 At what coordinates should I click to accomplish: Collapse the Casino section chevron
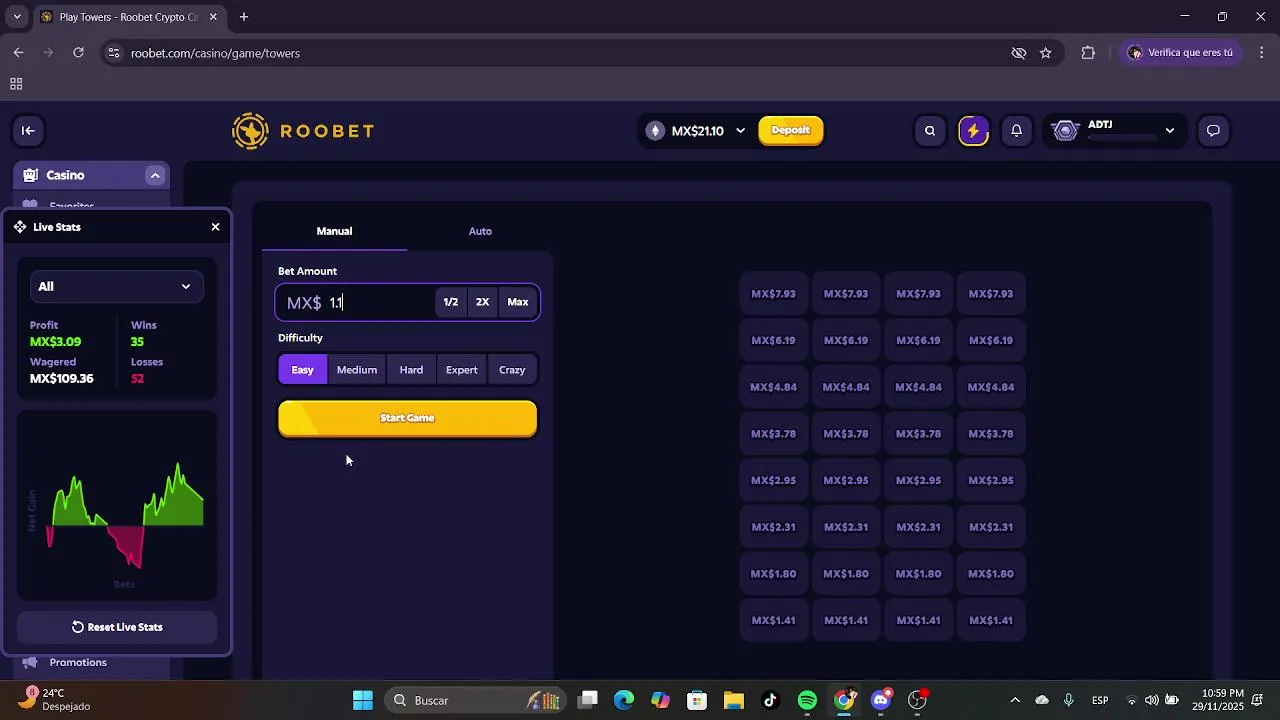155,175
